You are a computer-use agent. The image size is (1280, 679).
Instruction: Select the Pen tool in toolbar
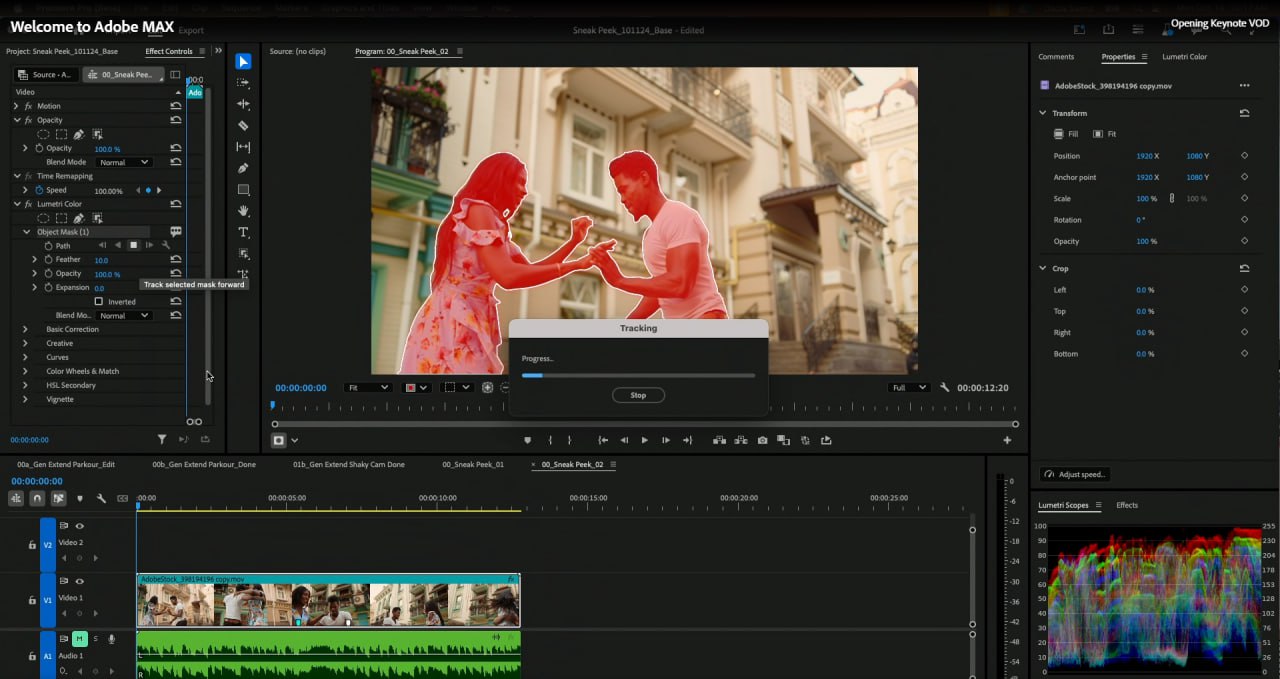[243, 168]
